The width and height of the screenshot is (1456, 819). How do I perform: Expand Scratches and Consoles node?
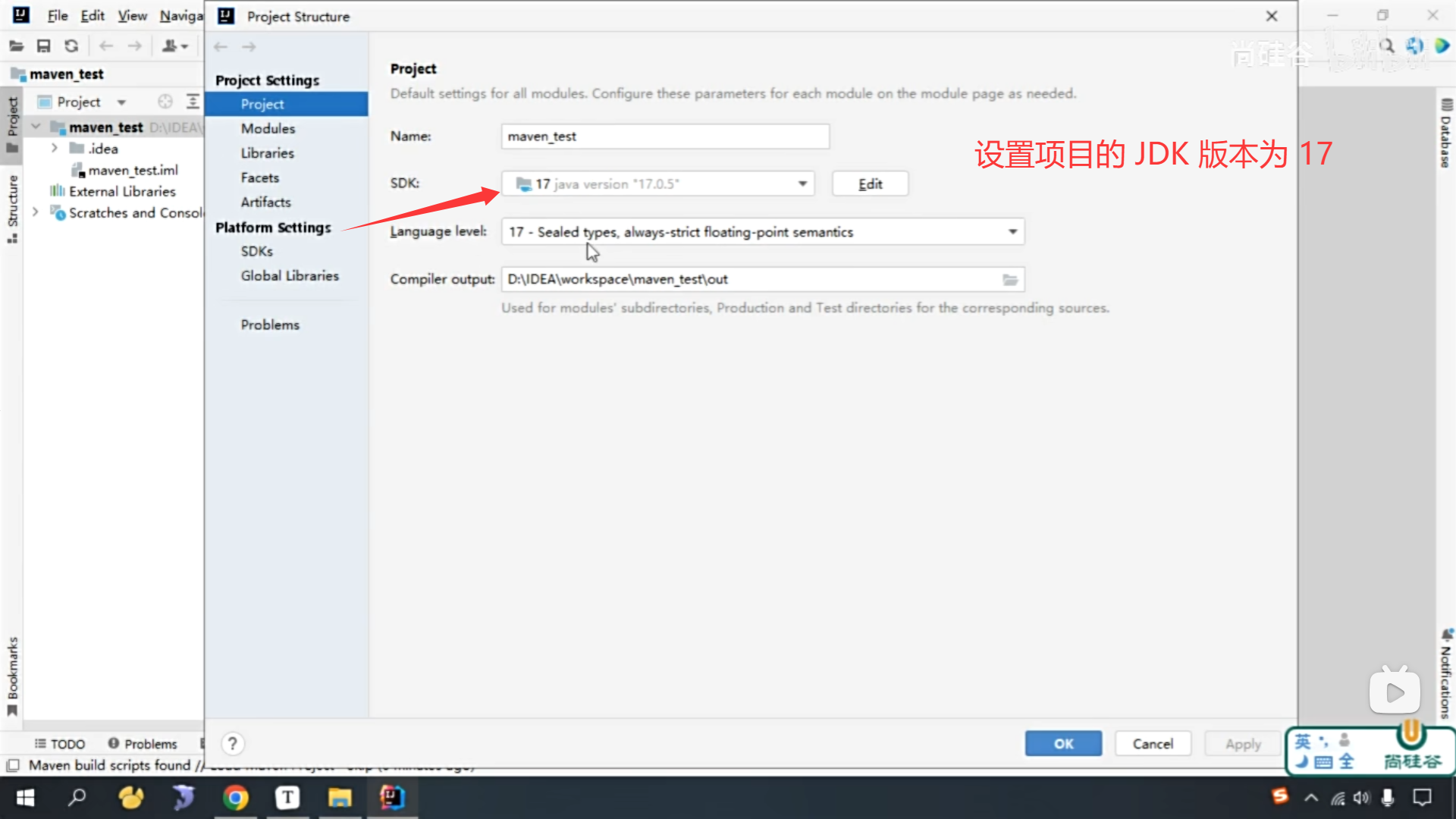[35, 213]
